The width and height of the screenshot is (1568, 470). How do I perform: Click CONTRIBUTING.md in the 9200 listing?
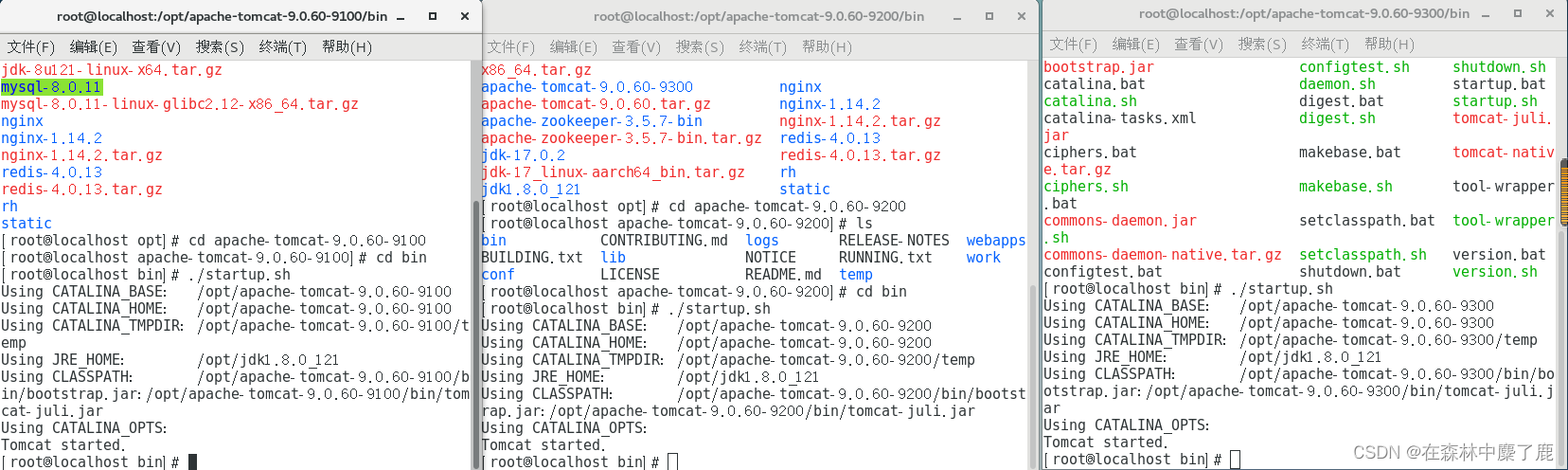664,241
